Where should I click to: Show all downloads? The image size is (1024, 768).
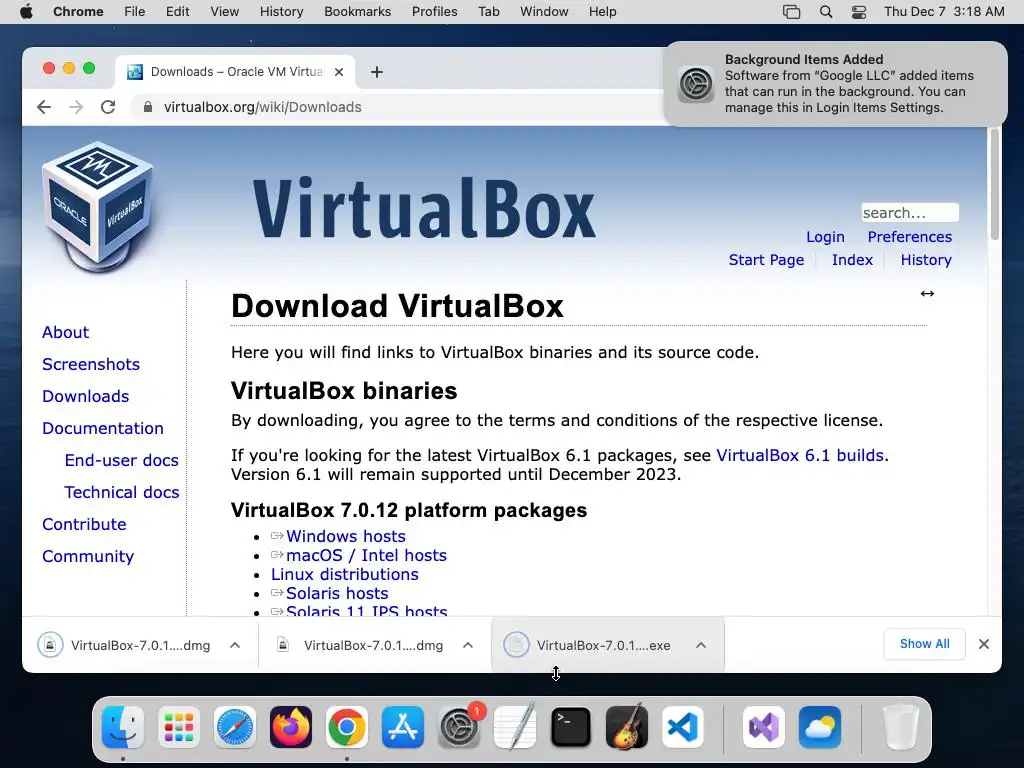click(924, 644)
